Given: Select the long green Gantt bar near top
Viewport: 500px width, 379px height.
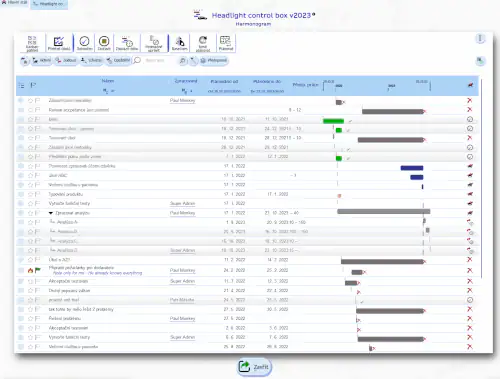Looking at the screenshot, I should (333, 121).
